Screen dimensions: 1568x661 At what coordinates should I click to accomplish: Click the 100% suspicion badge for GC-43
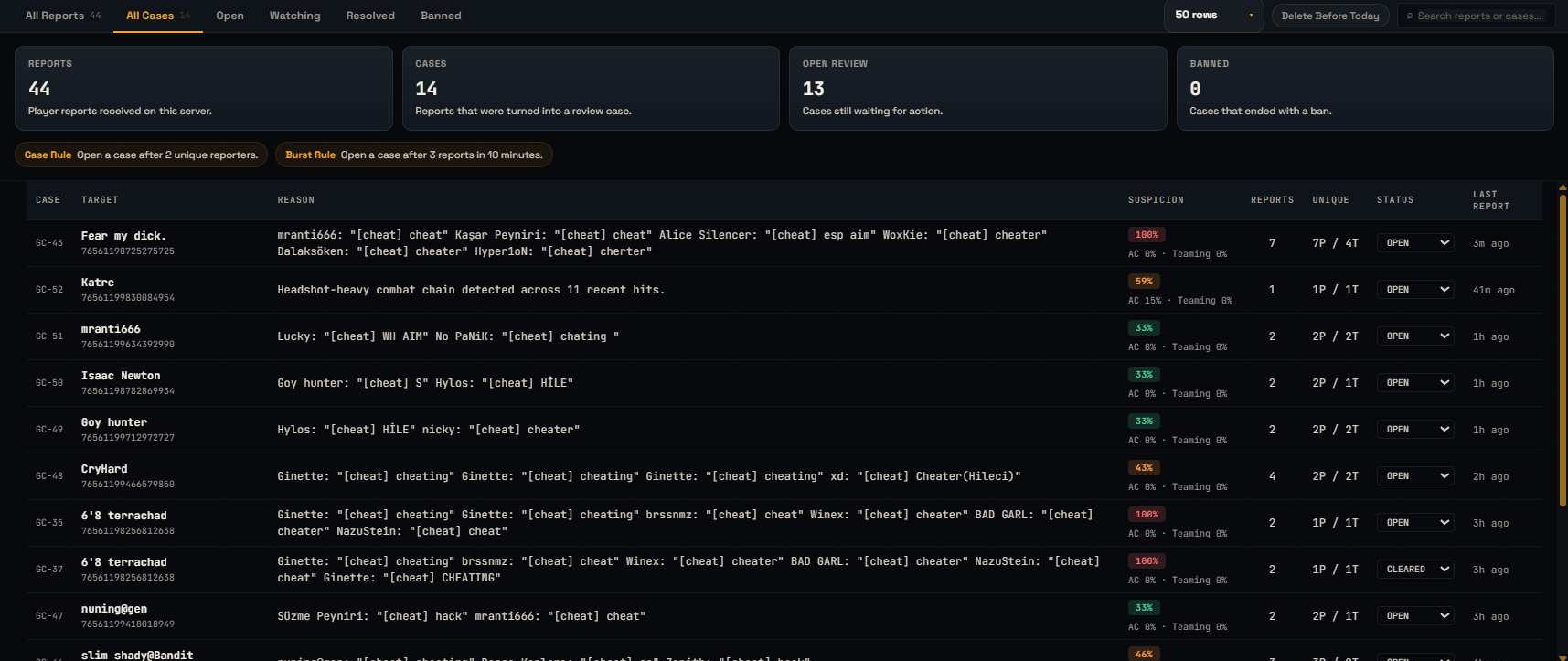1147,235
